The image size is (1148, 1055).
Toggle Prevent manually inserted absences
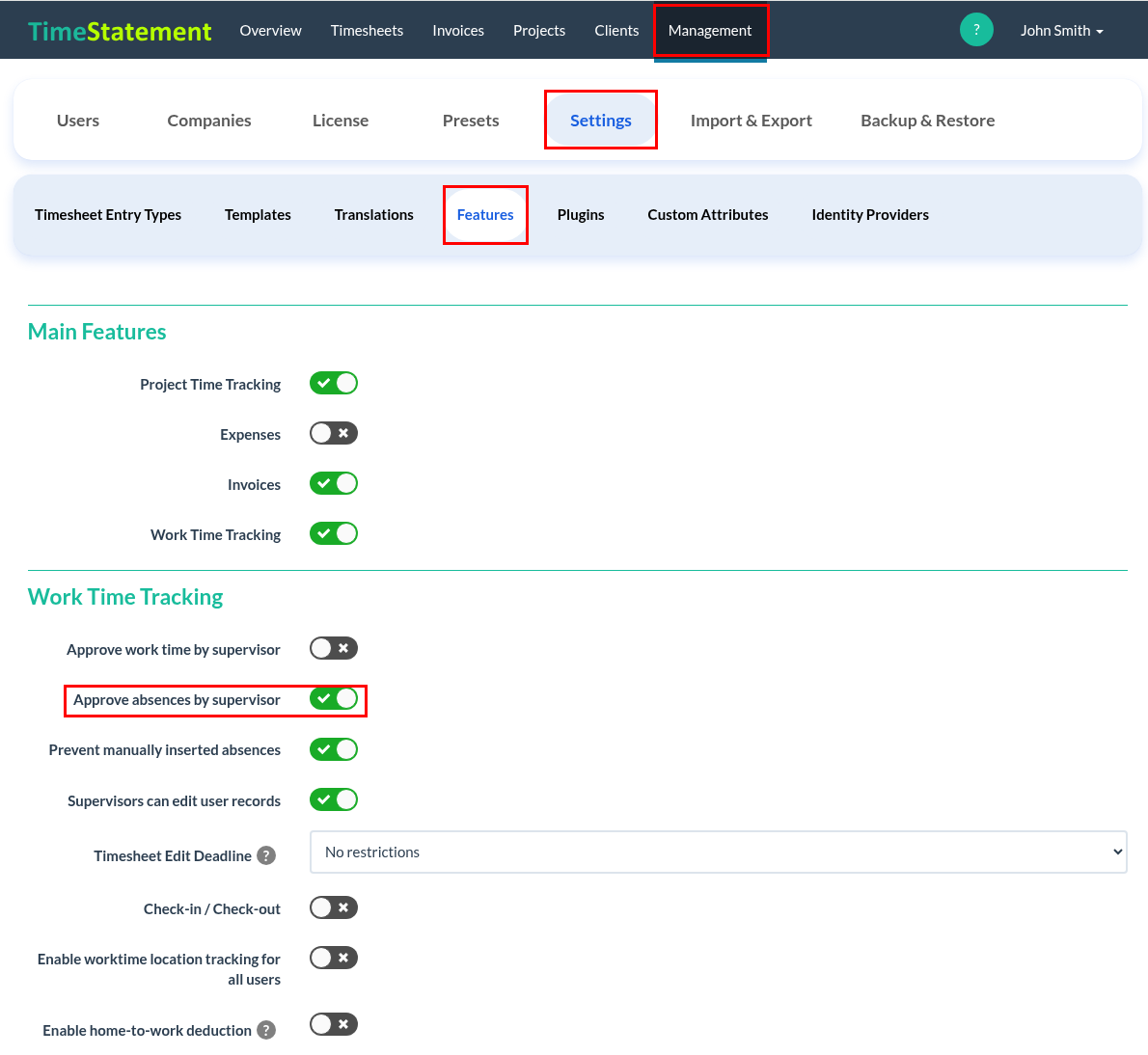[x=333, y=750]
